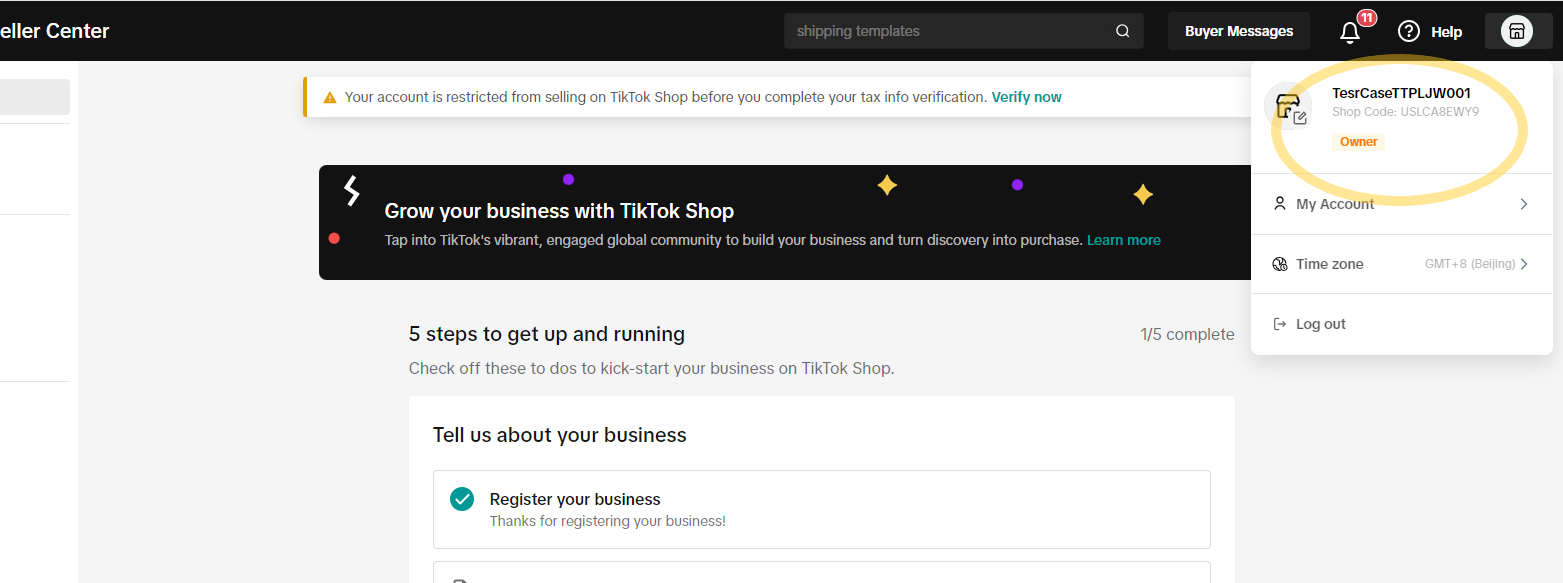Image resolution: width=1563 pixels, height=583 pixels.
Task: Open Buyer Messages
Action: coord(1239,31)
